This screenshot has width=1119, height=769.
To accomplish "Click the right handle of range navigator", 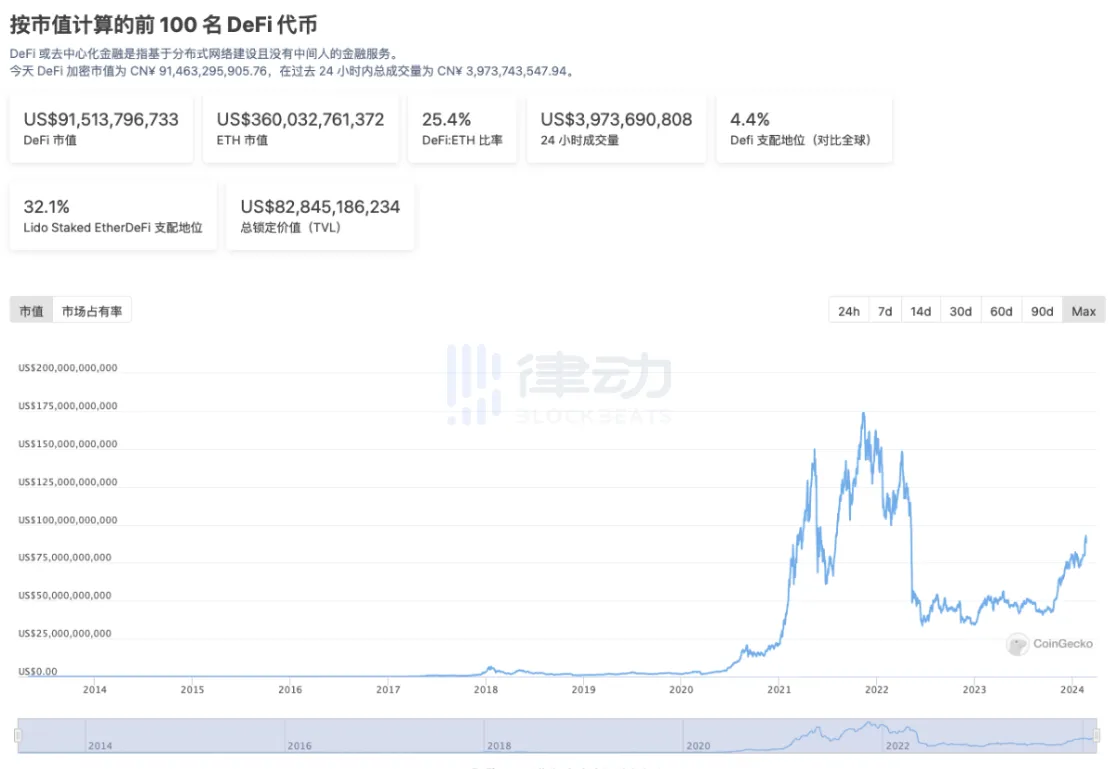I will point(1097,736).
